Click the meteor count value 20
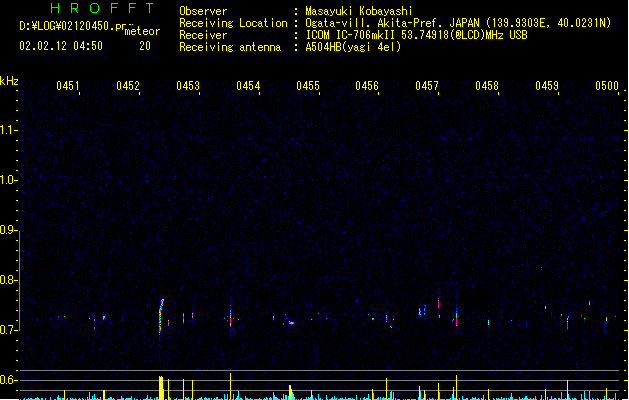Image resolution: width=629 pixels, height=400 pixels. [145, 46]
